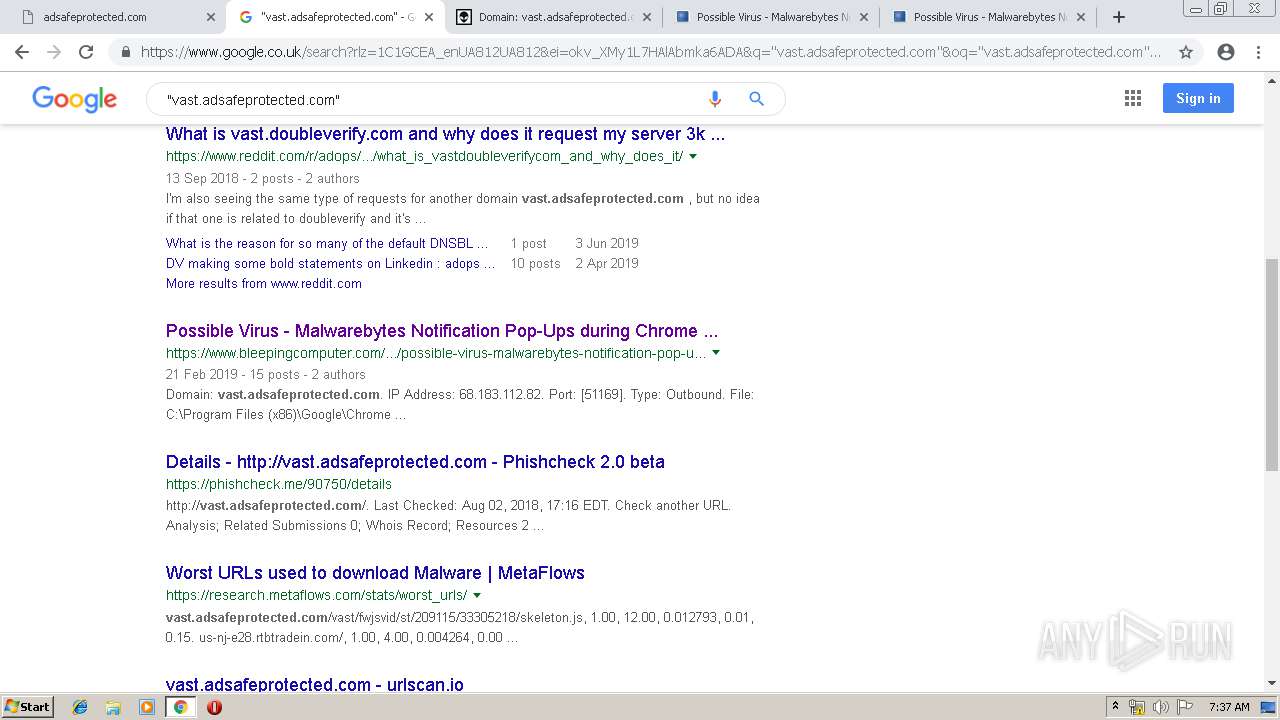Open the Chrome three-dot menu

pyautogui.click(x=1258, y=52)
